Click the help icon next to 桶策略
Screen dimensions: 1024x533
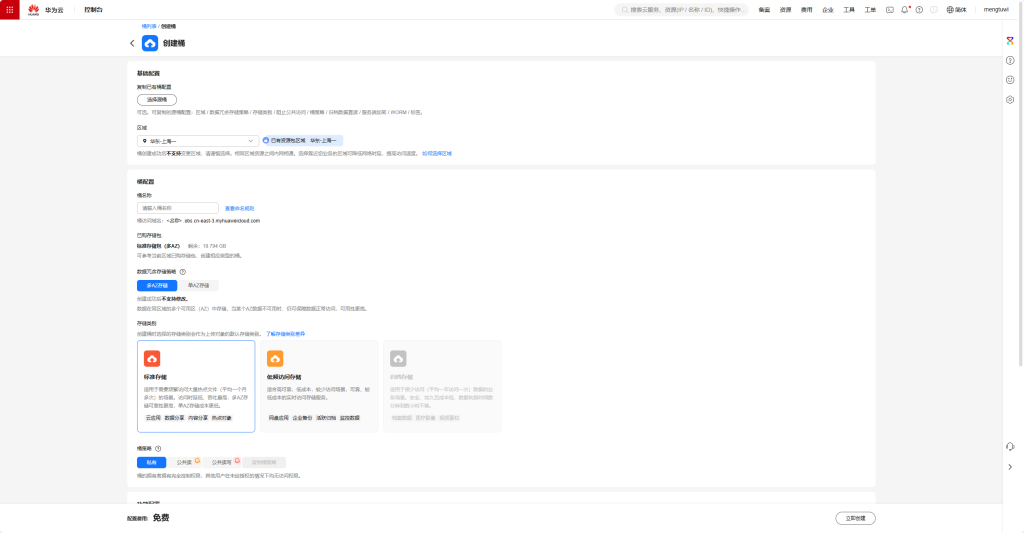pos(159,448)
